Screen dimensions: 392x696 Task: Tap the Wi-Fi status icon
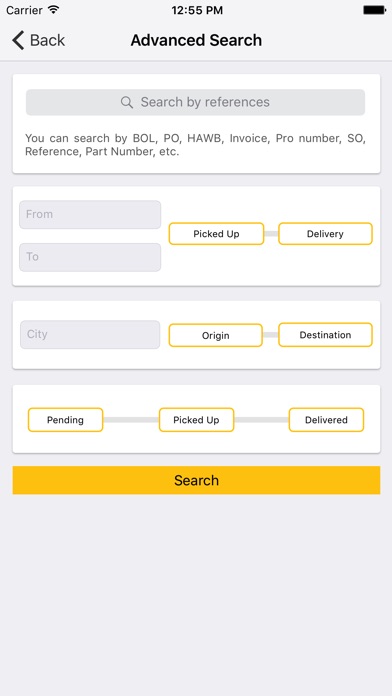point(54,10)
